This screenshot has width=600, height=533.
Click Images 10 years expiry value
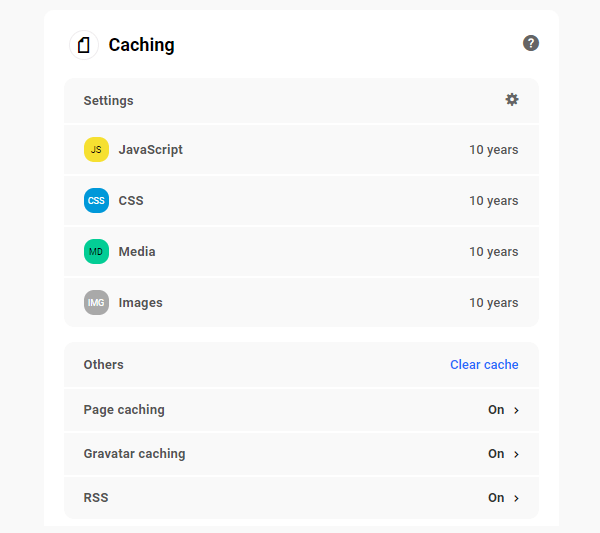493,303
